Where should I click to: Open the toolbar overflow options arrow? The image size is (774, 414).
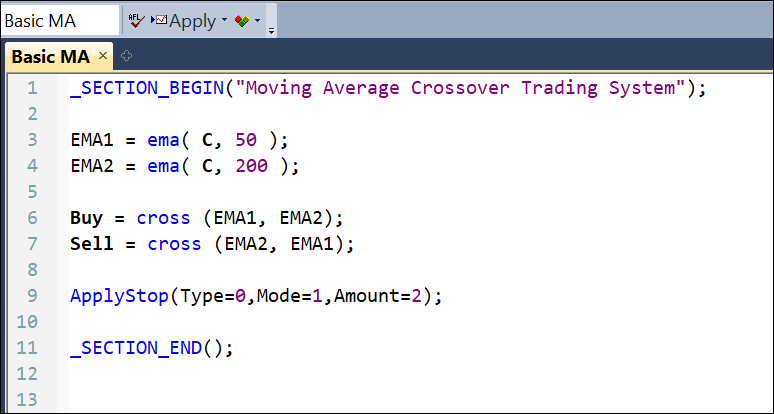pyautogui.click(x=271, y=30)
